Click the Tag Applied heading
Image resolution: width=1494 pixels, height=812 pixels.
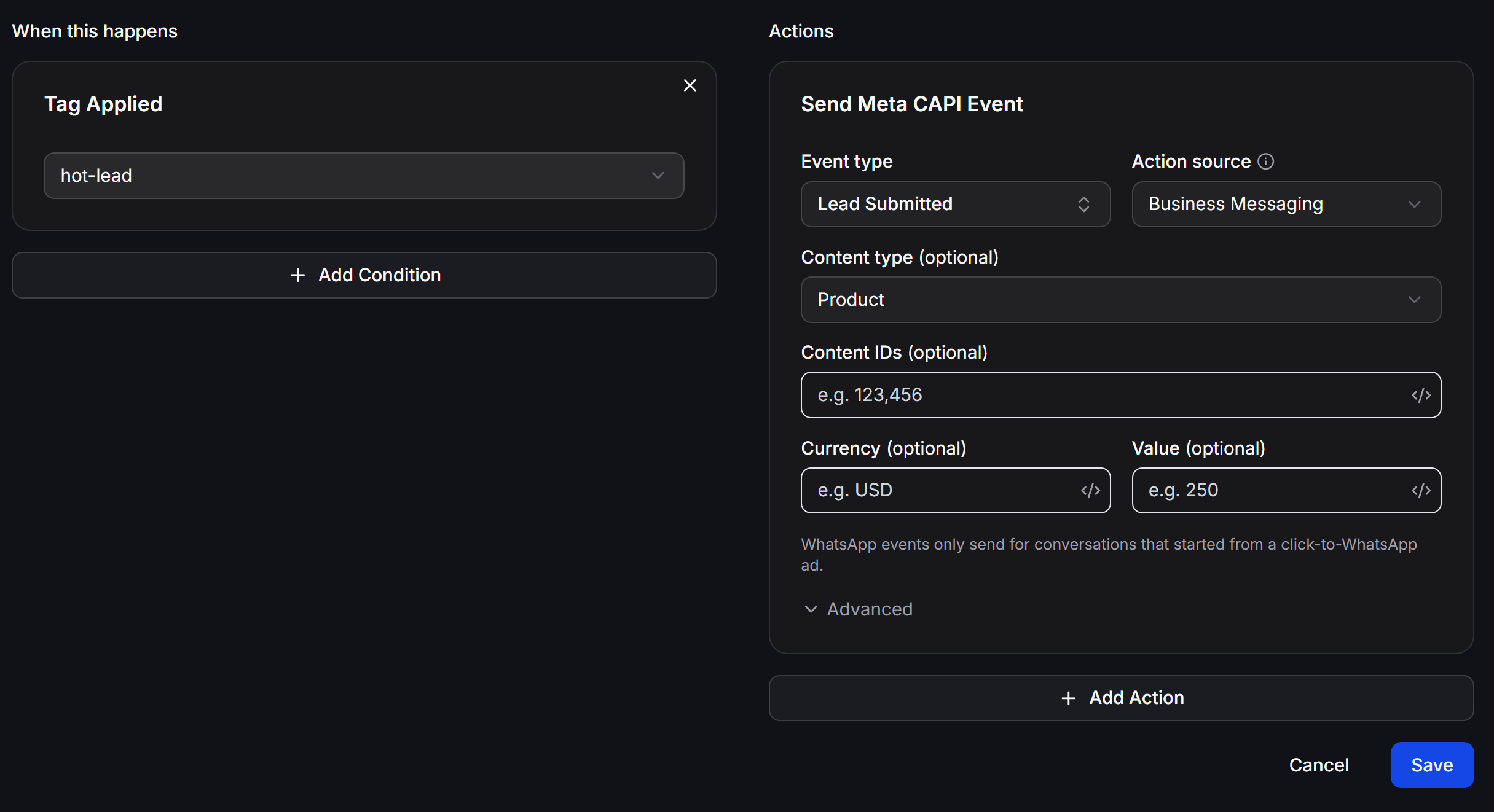[103, 104]
